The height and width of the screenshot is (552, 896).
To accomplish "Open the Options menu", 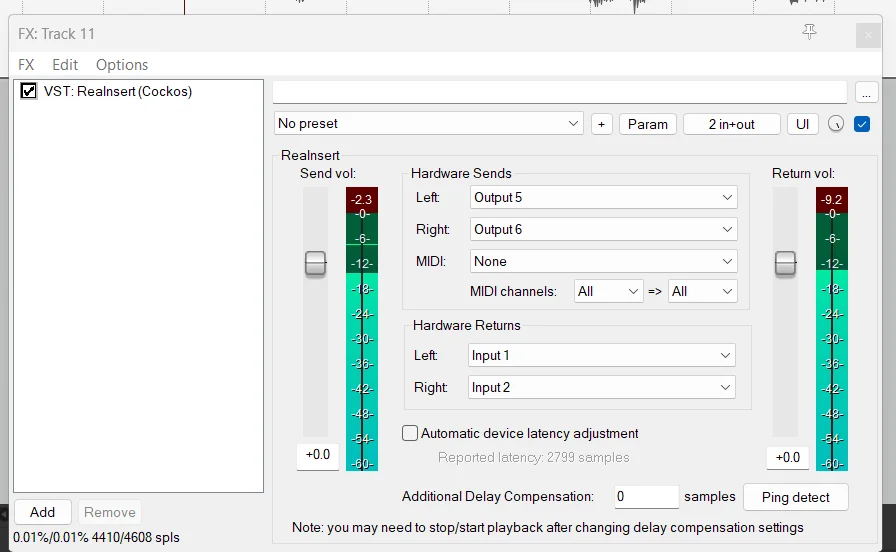I will pyautogui.click(x=122, y=65).
